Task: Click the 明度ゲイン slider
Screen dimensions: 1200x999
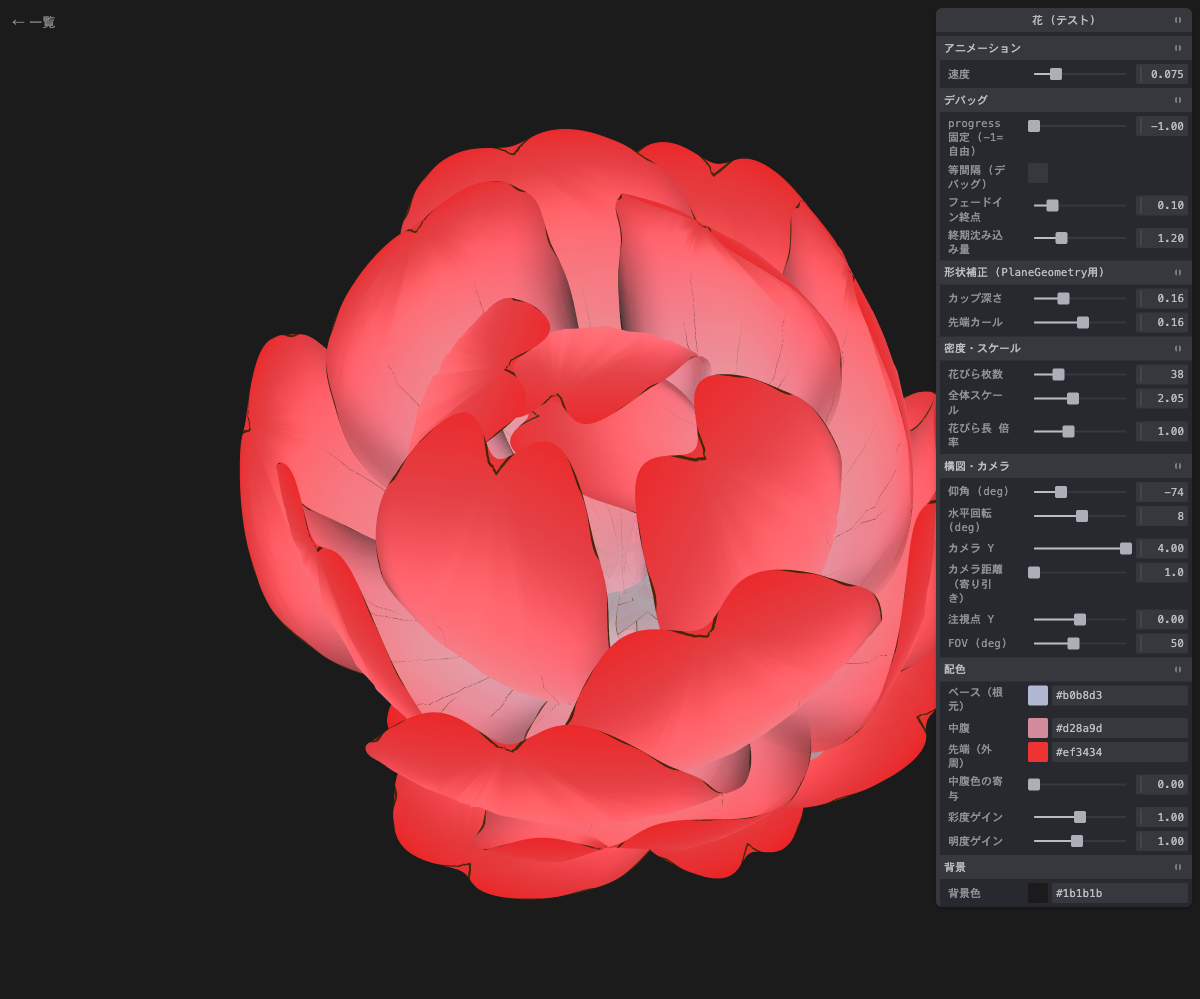Action: [1080, 841]
